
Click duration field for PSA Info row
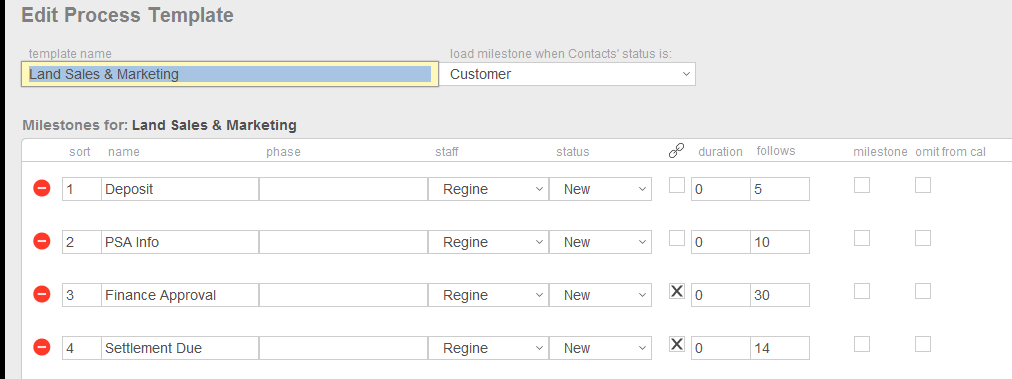coord(721,242)
